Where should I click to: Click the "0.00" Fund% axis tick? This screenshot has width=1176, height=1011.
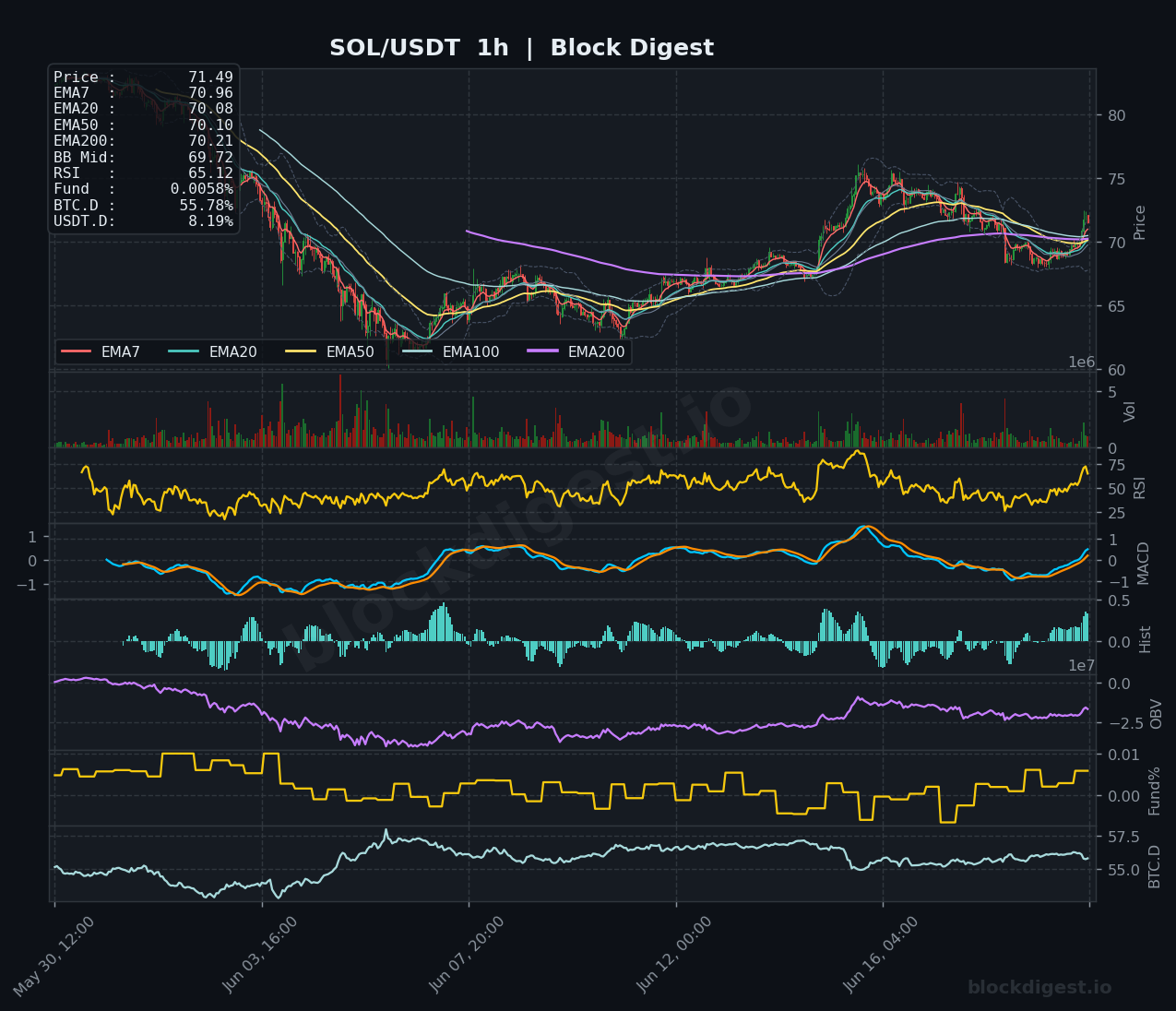pyautogui.click(x=1123, y=796)
